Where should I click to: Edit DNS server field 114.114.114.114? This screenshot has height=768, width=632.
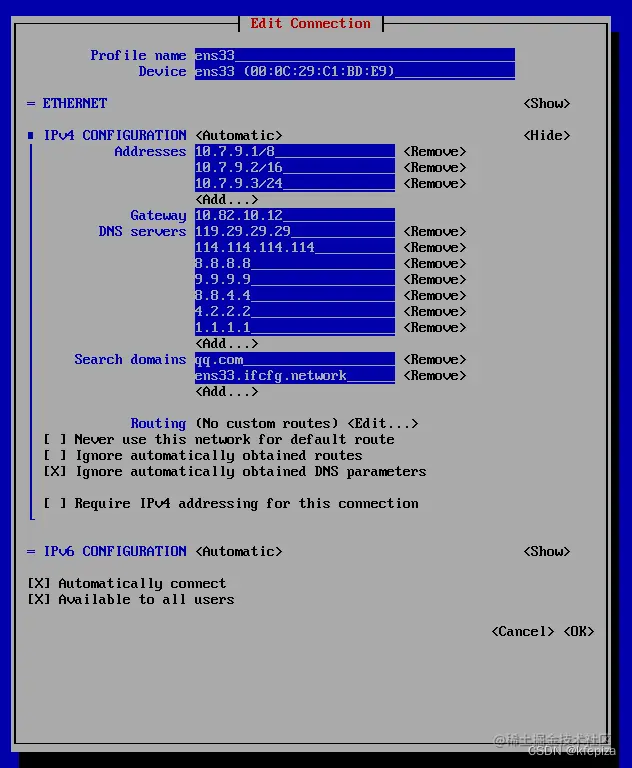(x=295, y=247)
